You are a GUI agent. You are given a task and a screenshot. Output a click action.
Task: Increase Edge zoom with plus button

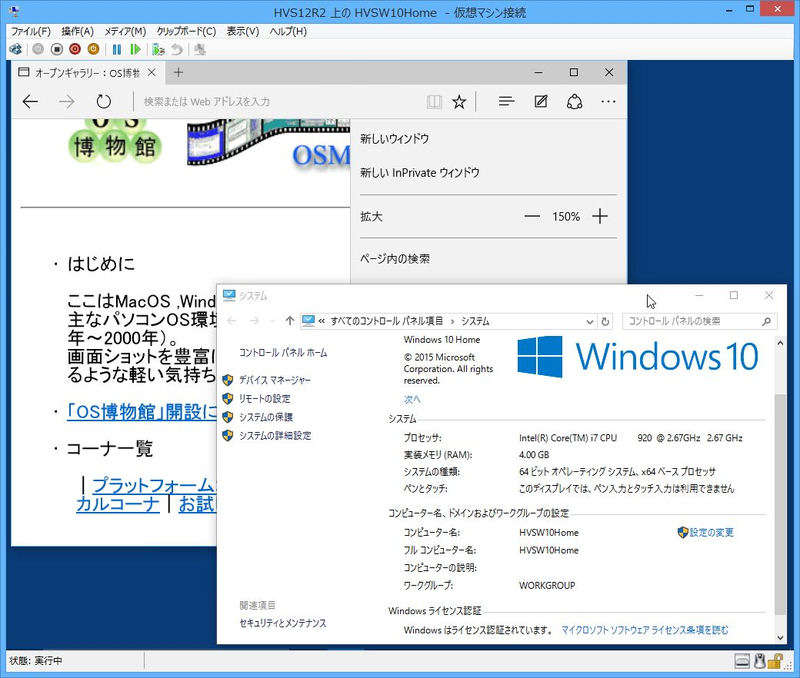point(600,216)
